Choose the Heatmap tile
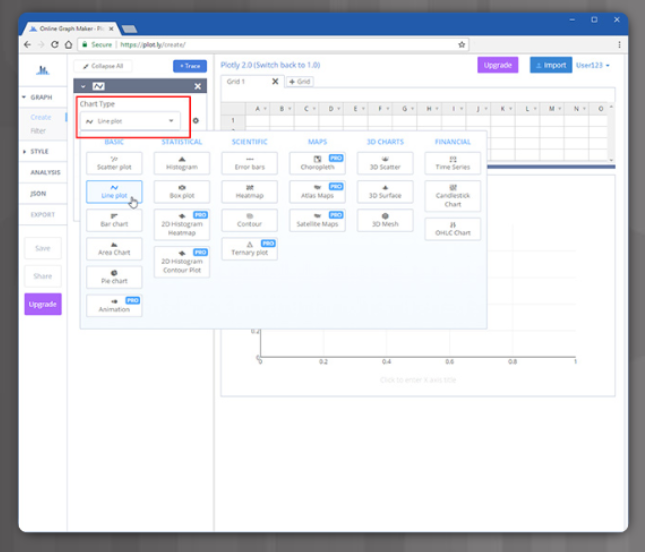Screen dimensions: 645x552 click(x=249, y=192)
